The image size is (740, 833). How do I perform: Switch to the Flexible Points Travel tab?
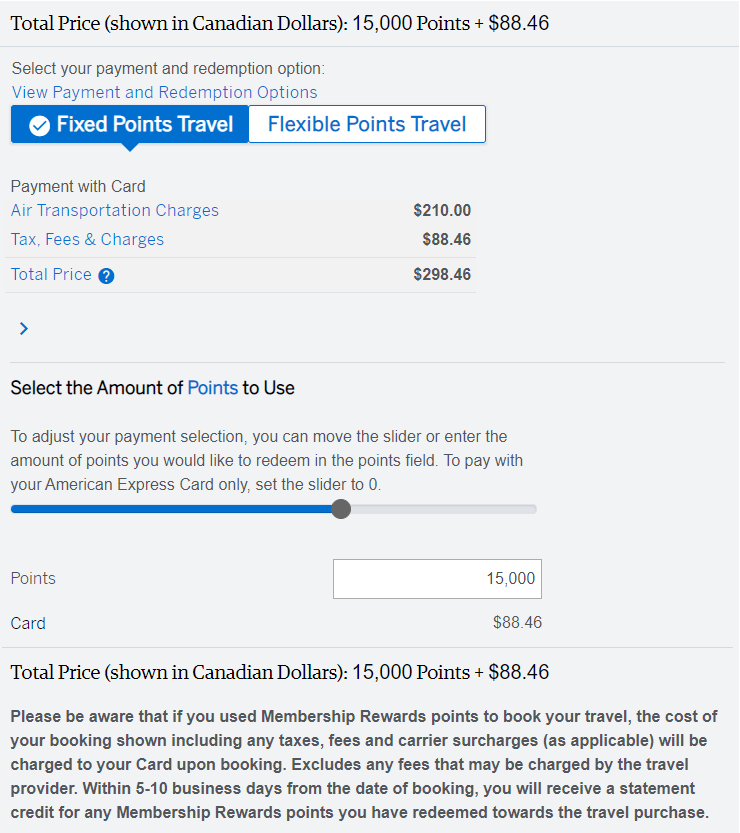coord(366,125)
